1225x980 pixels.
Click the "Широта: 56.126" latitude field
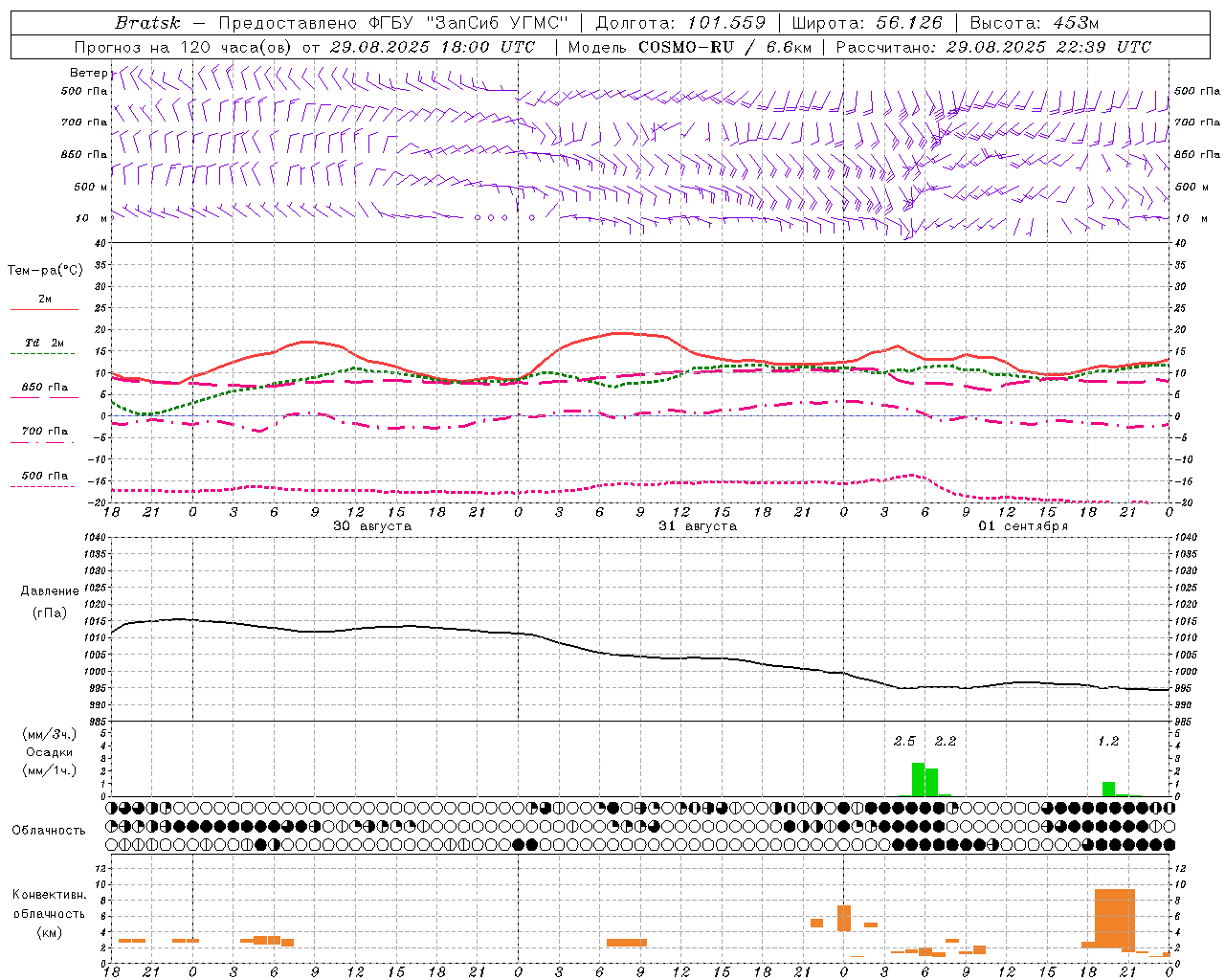point(867,23)
